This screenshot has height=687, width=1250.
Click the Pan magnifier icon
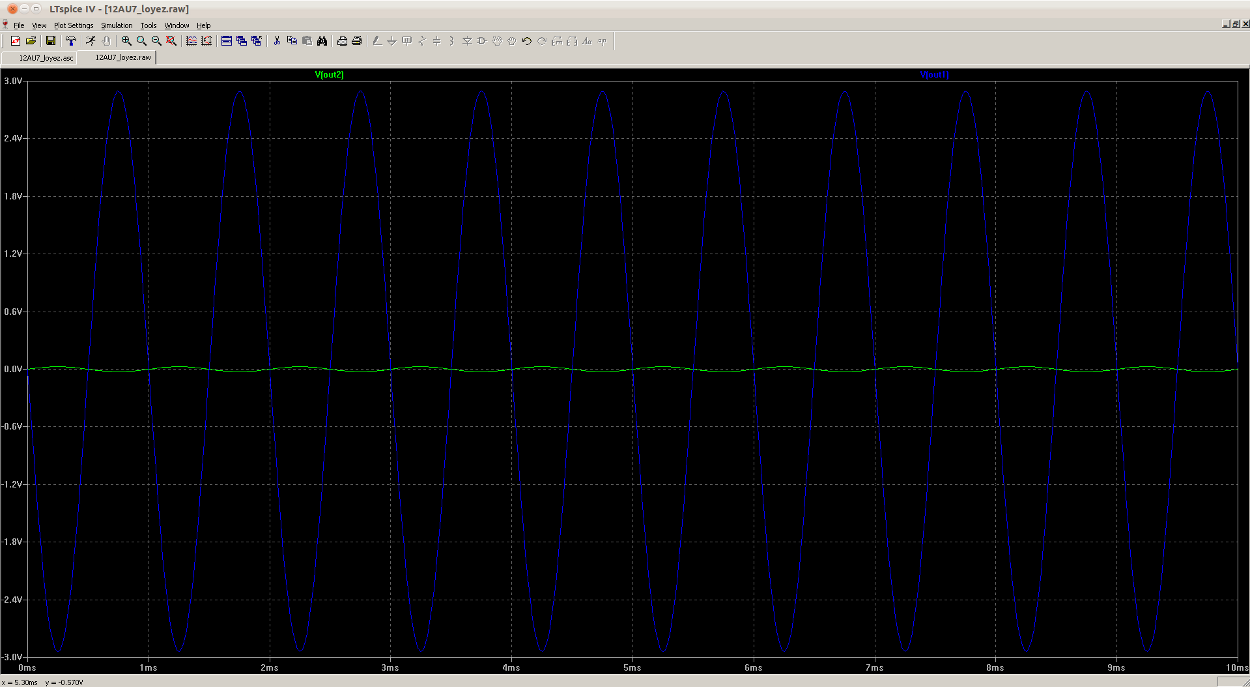pyautogui.click(x=141, y=41)
